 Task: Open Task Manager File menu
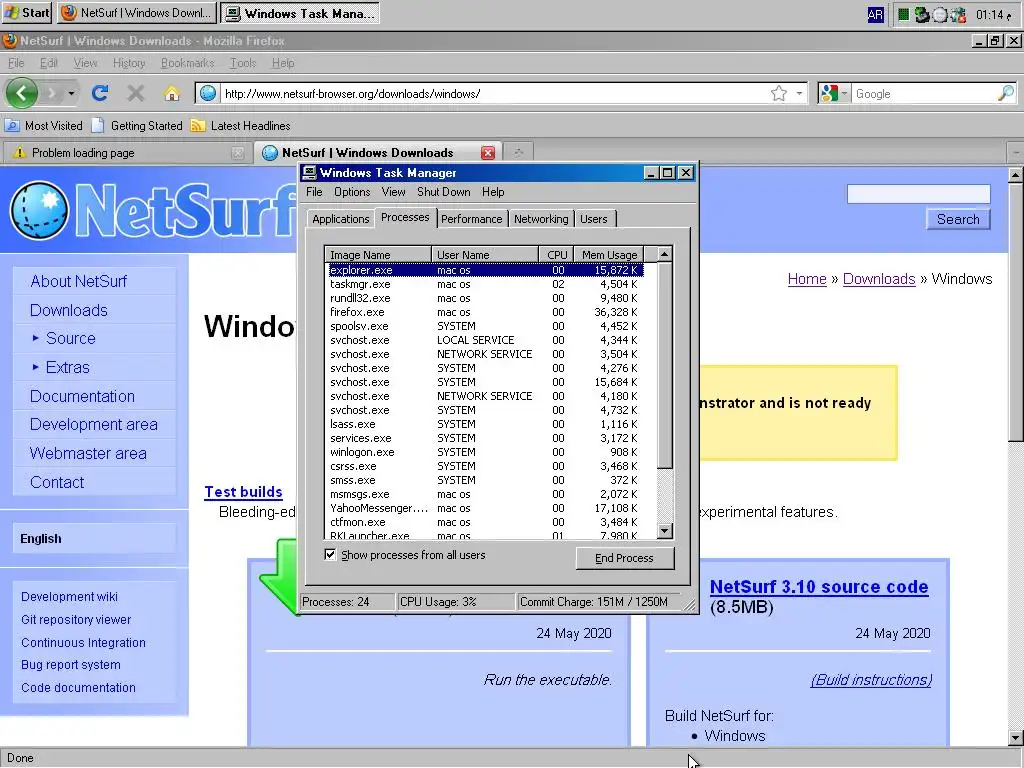(x=314, y=192)
